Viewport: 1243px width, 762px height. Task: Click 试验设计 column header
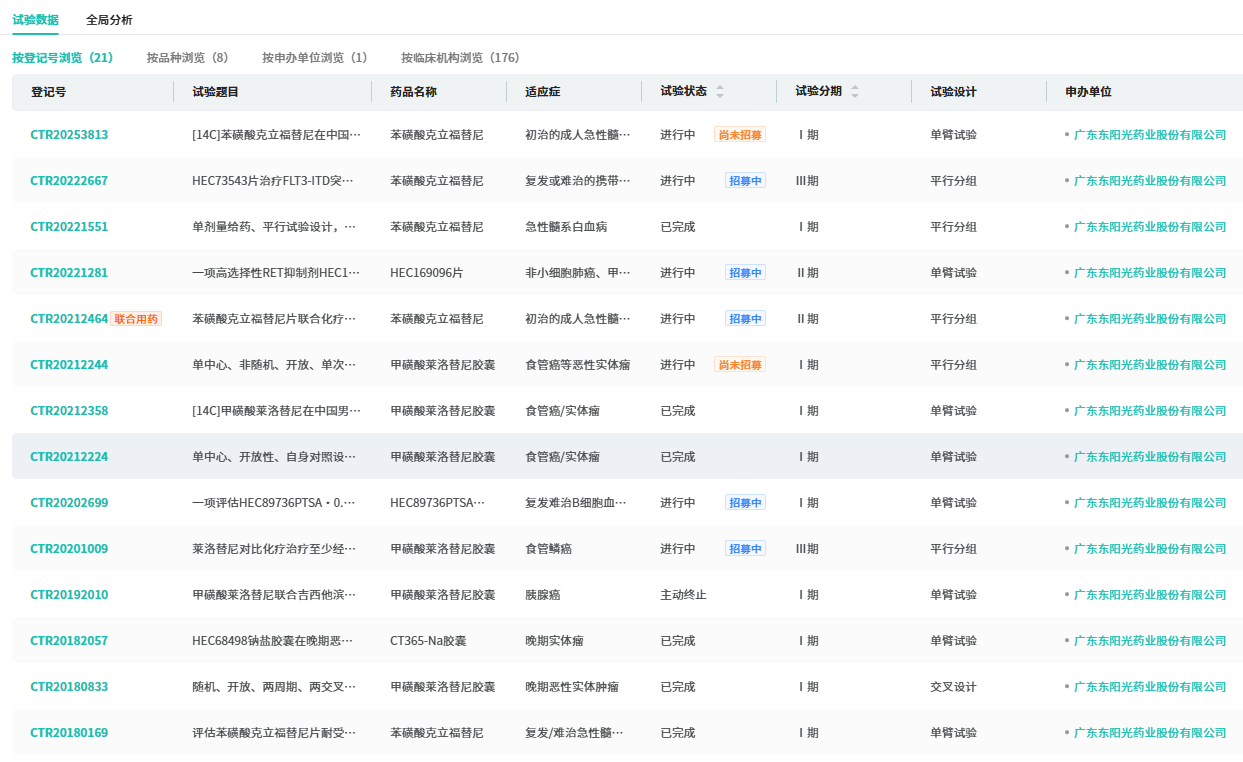pyautogui.click(x=953, y=92)
